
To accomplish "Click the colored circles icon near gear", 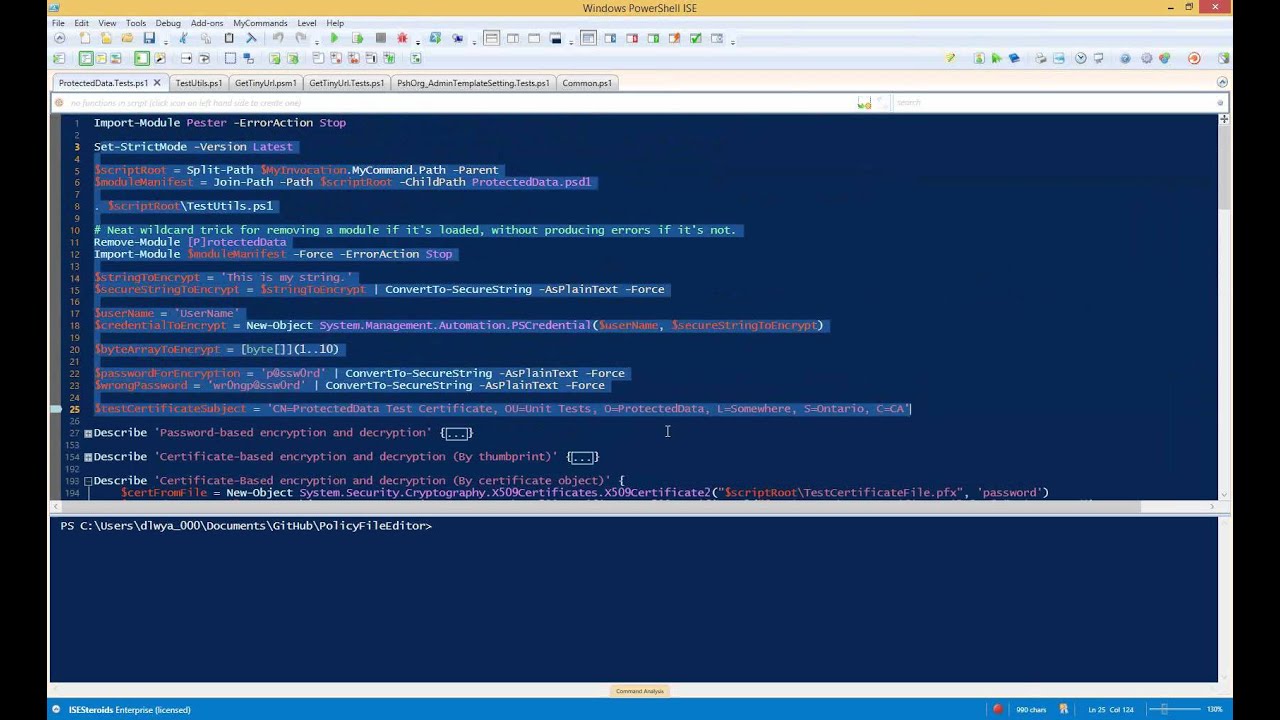I will pos(1164,58).
